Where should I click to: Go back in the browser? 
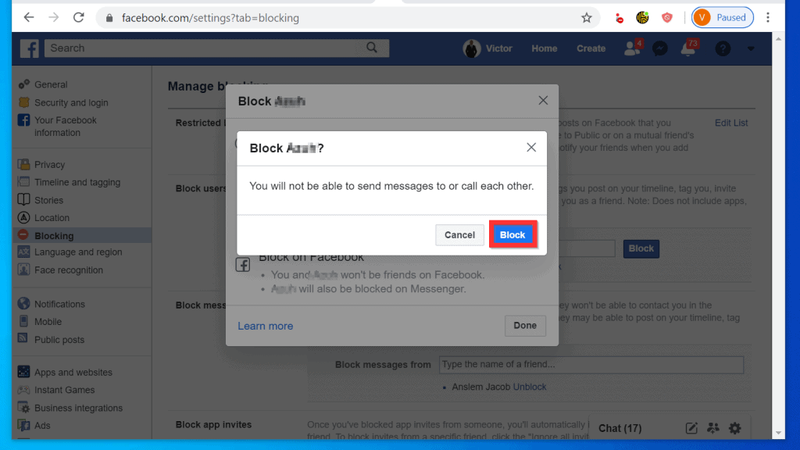click(x=29, y=17)
